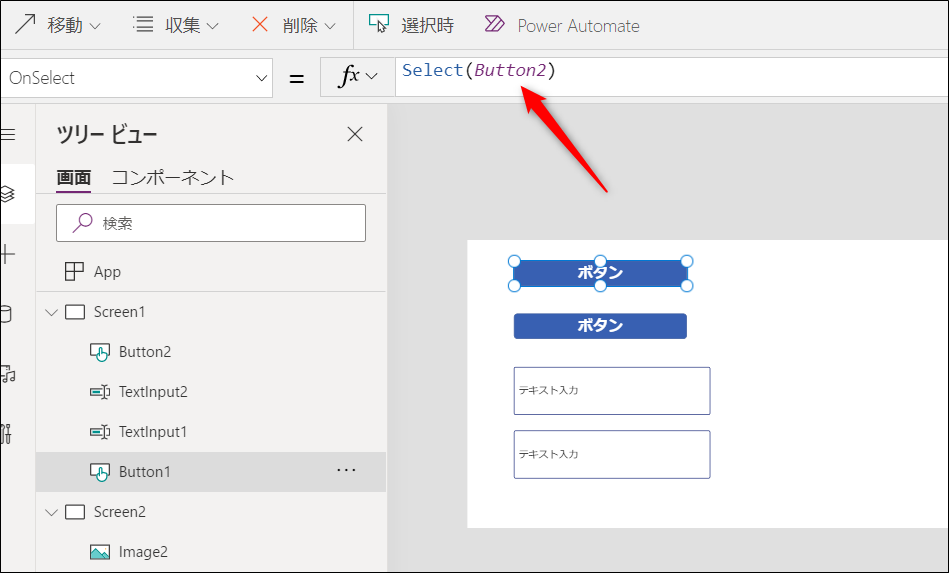
Task: Select the App item in tree
Action: coord(211,272)
